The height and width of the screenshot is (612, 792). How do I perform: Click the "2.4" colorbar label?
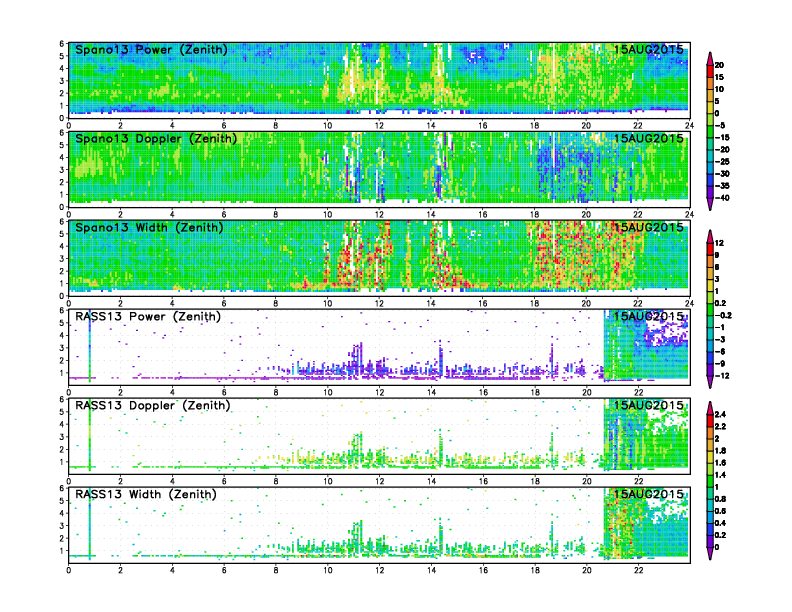click(721, 414)
